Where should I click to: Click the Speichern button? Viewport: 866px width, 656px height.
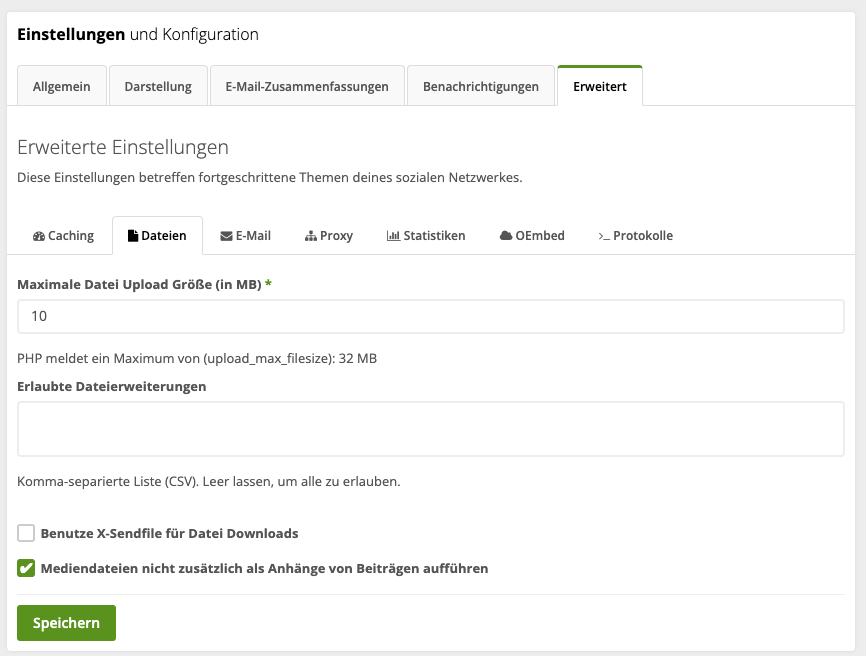tap(66, 622)
